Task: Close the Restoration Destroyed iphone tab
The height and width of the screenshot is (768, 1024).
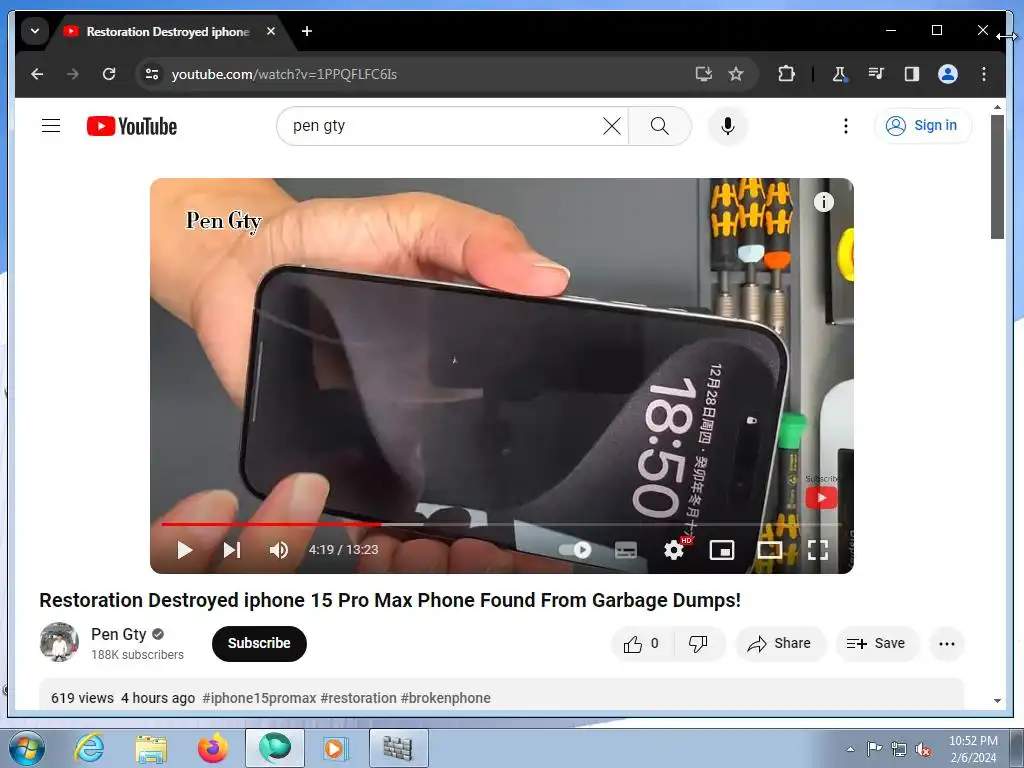Action: [271, 31]
